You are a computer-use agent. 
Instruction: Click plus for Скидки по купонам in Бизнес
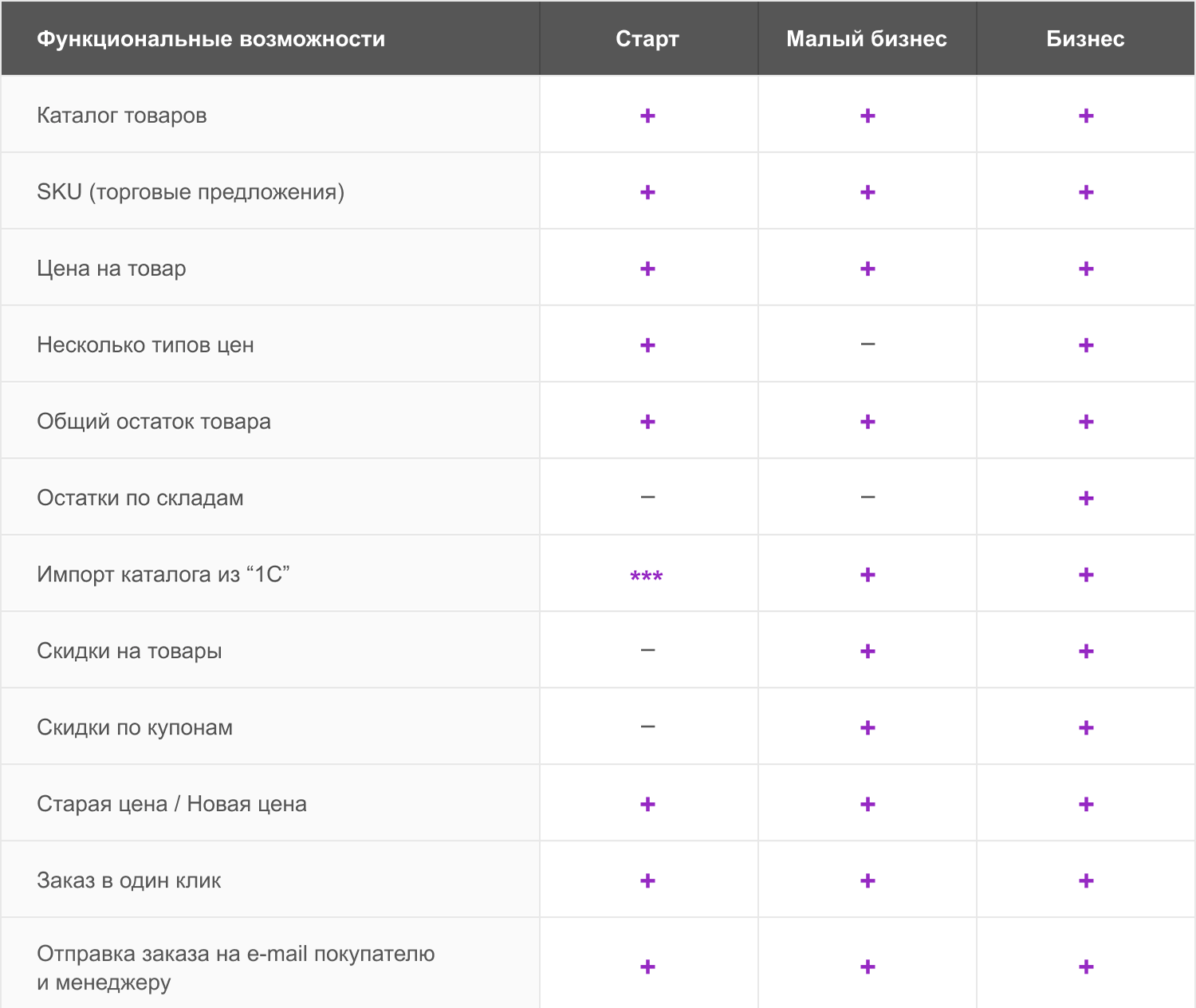click(x=1086, y=728)
